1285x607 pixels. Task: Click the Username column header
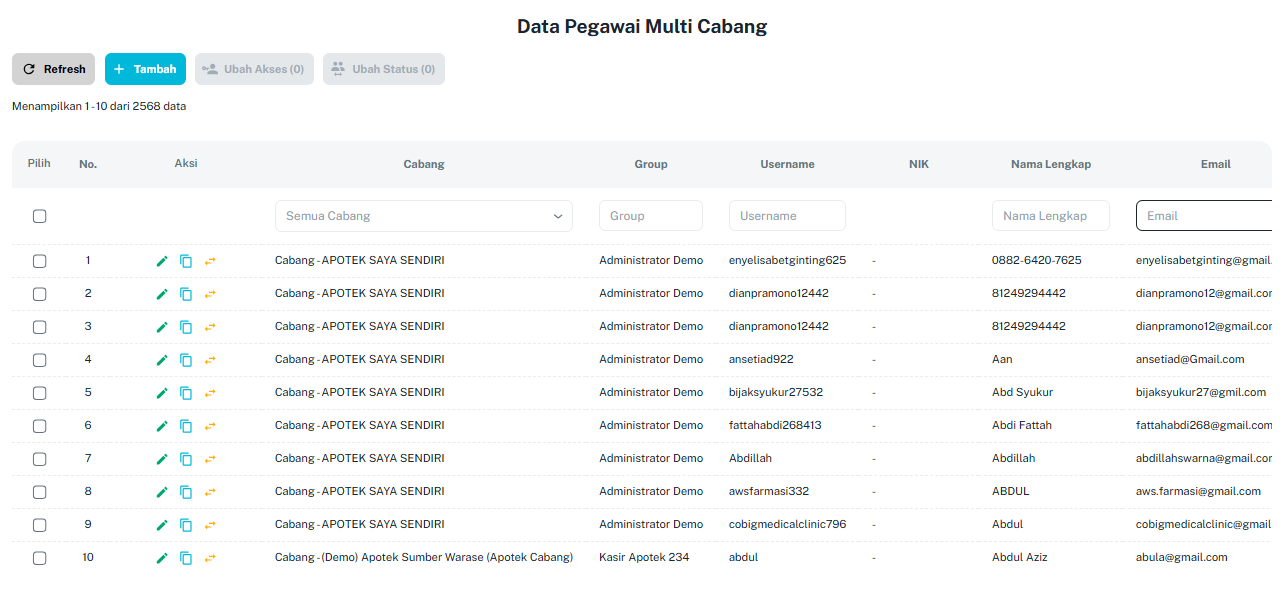click(x=787, y=164)
